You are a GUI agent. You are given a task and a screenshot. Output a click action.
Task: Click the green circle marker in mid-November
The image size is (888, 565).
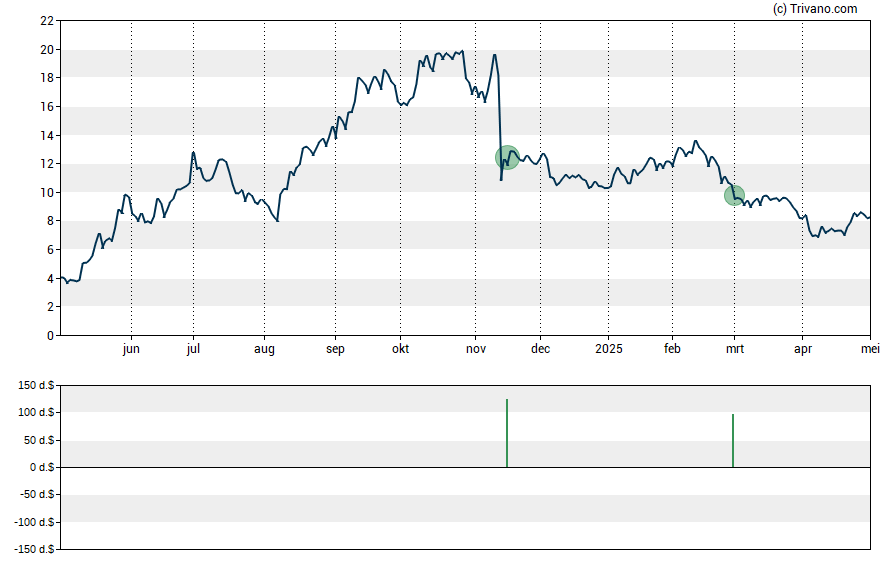tap(507, 157)
